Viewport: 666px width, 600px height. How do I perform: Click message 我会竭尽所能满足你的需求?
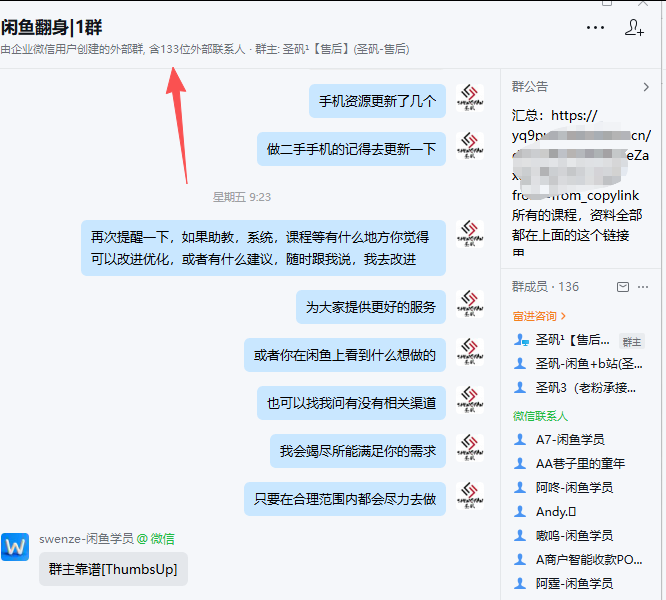point(358,451)
